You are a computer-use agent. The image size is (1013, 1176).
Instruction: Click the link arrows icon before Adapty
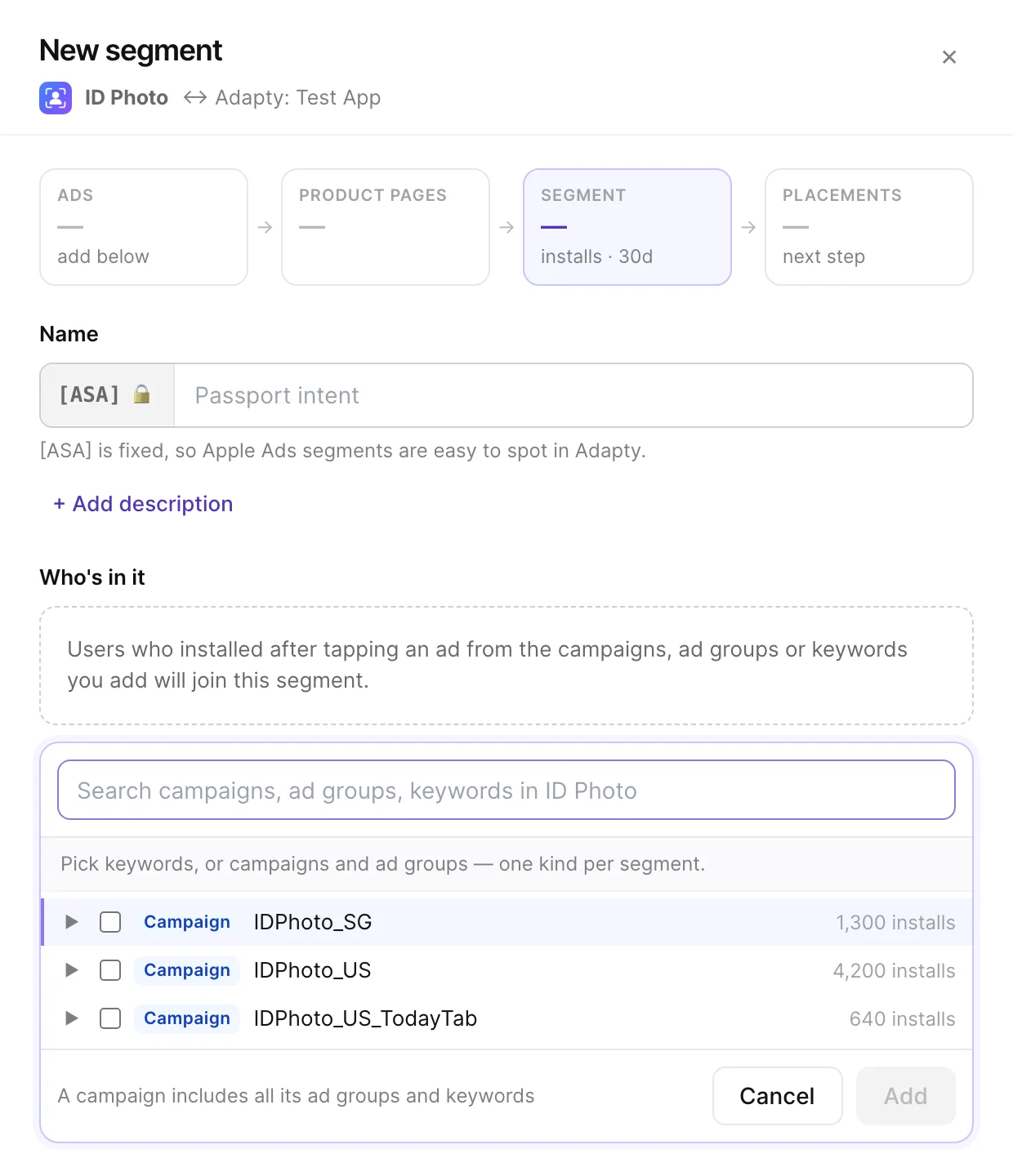[x=194, y=98]
